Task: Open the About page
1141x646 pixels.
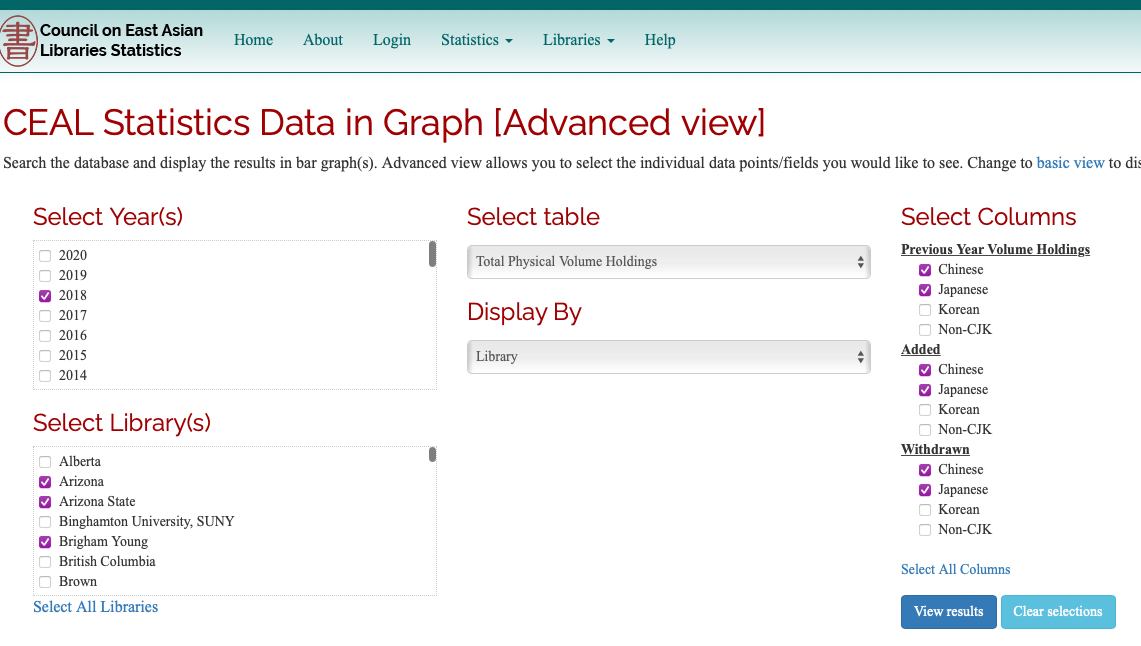Action: [322, 40]
